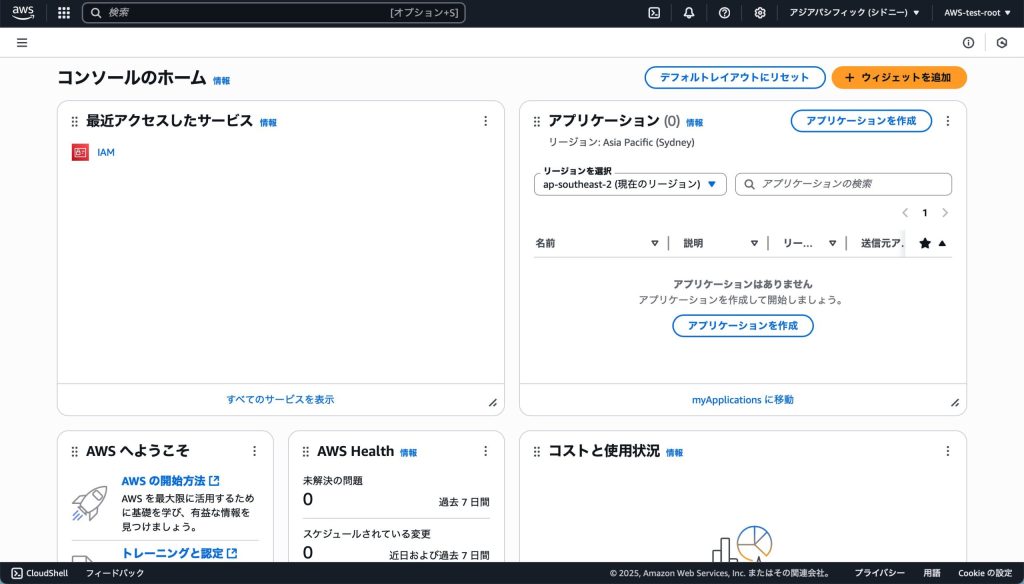Click デフォルトレイアウトにリセット button
The width and height of the screenshot is (1024, 584).
coord(735,77)
